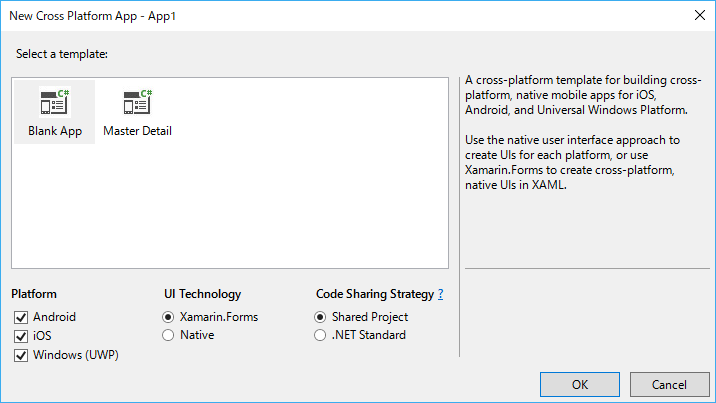
Task: Click the template description text pane
Action: [x=583, y=132]
